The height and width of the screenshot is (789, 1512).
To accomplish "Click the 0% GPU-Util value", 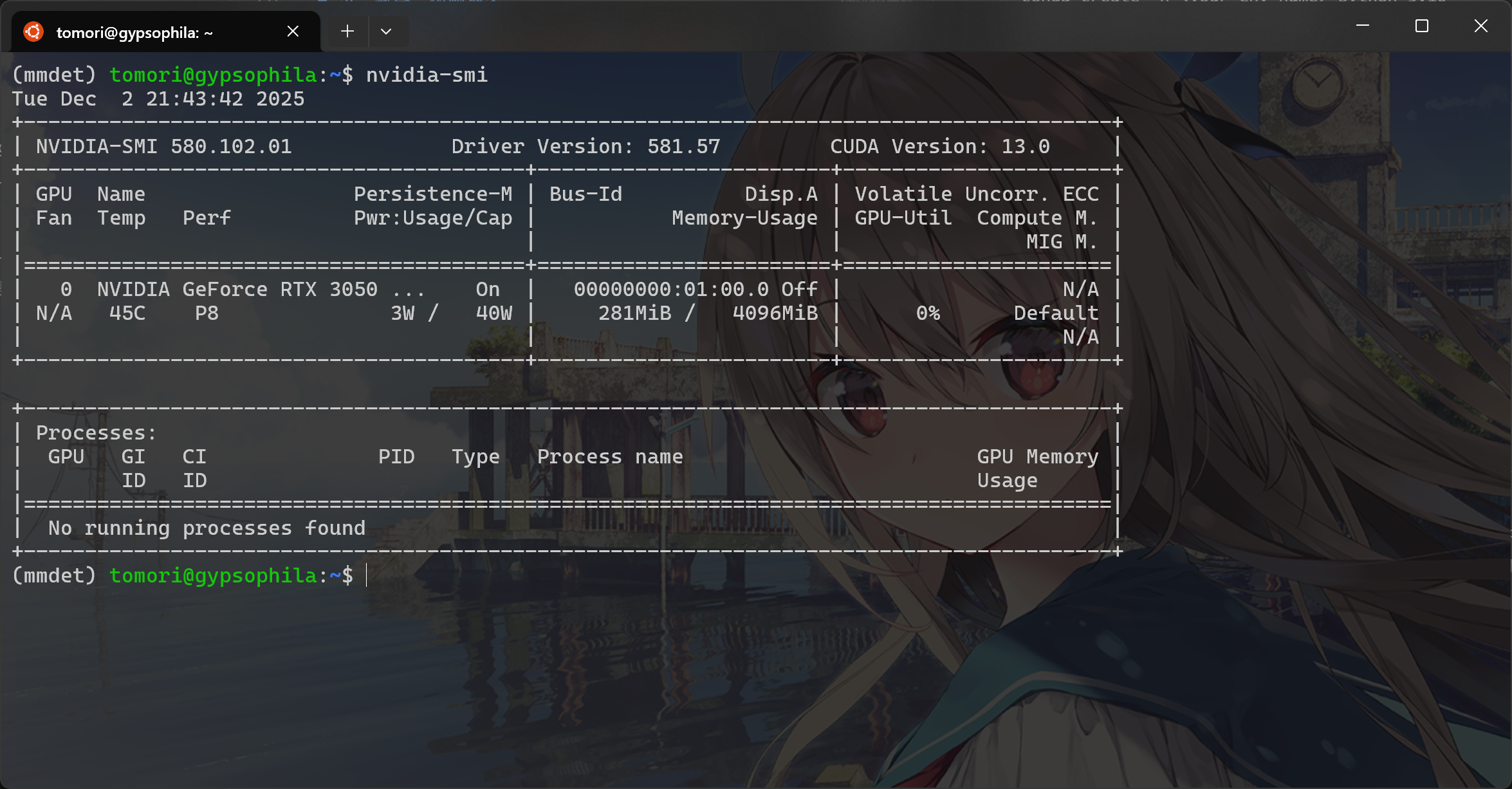I will [x=928, y=313].
